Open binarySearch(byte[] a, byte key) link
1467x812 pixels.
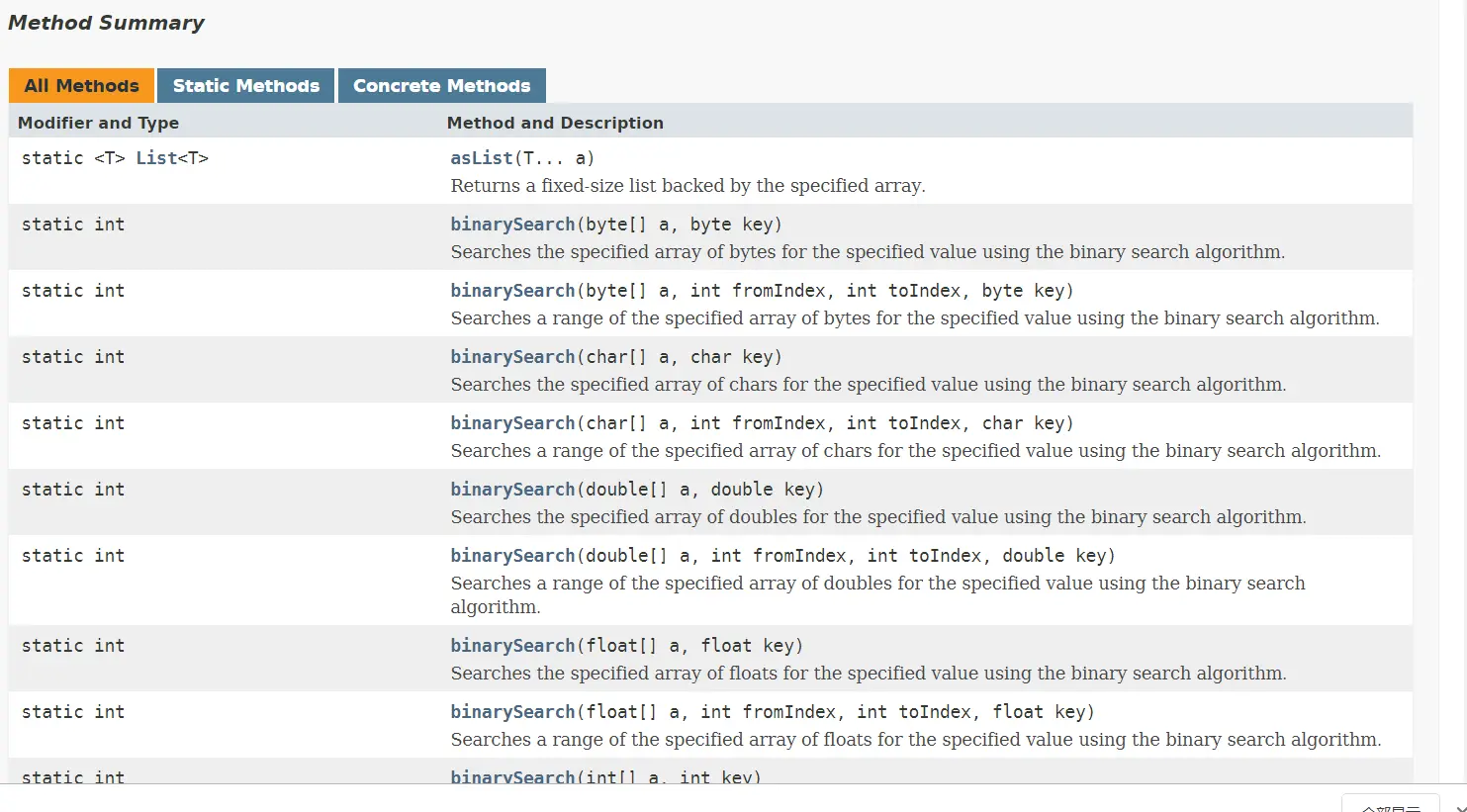coord(512,225)
